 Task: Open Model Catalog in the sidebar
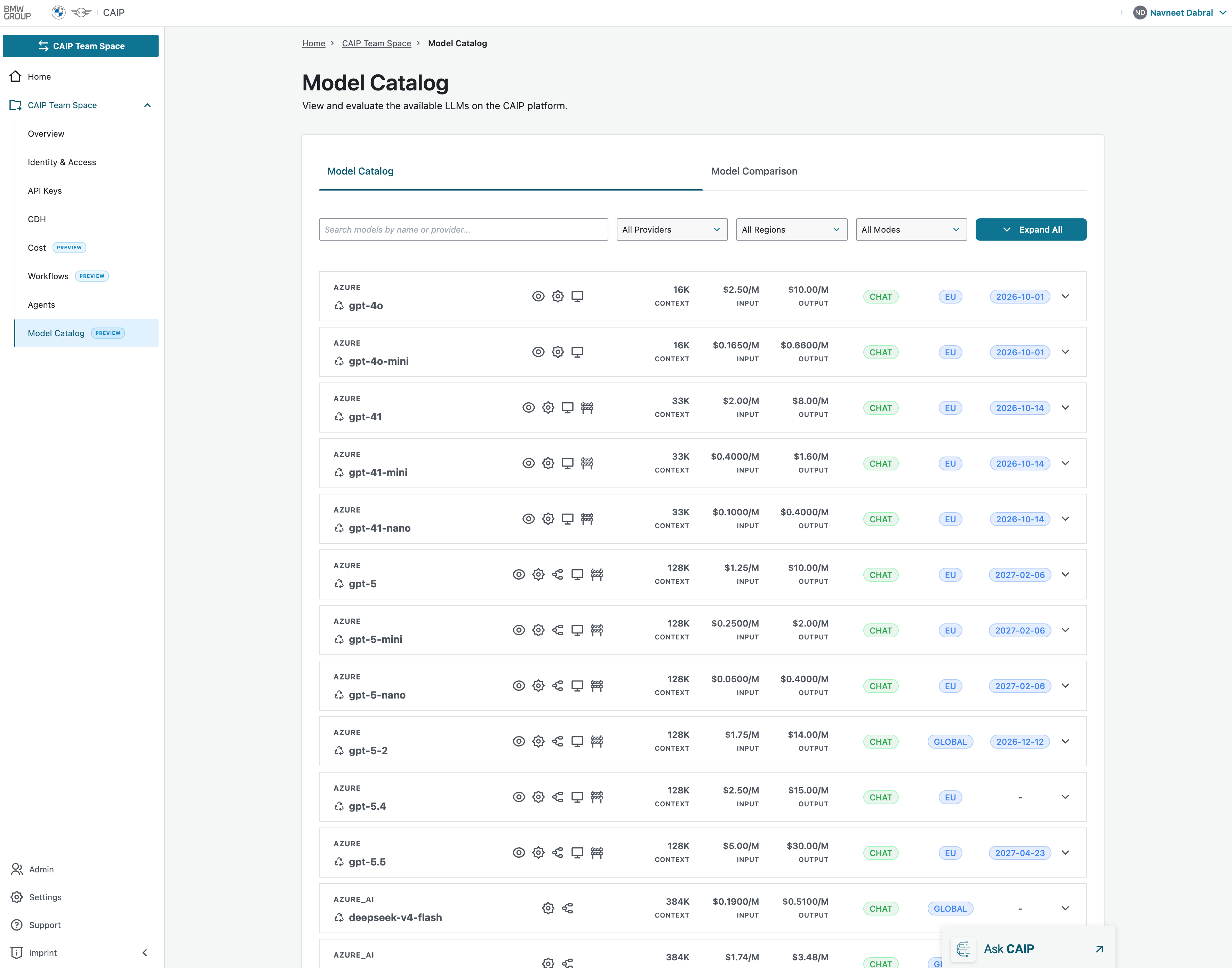(86, 333)
